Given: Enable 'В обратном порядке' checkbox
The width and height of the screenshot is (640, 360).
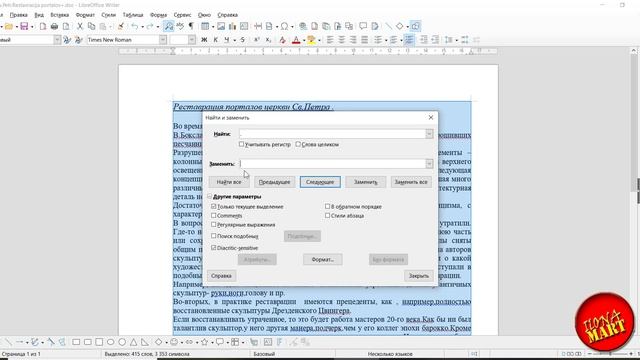Looking at the screenshot, I should (327, 207).
